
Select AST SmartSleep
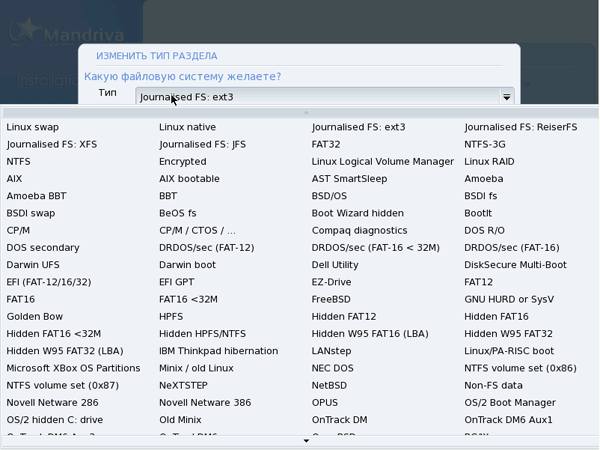pyautogui.click(x=349, y=179)
